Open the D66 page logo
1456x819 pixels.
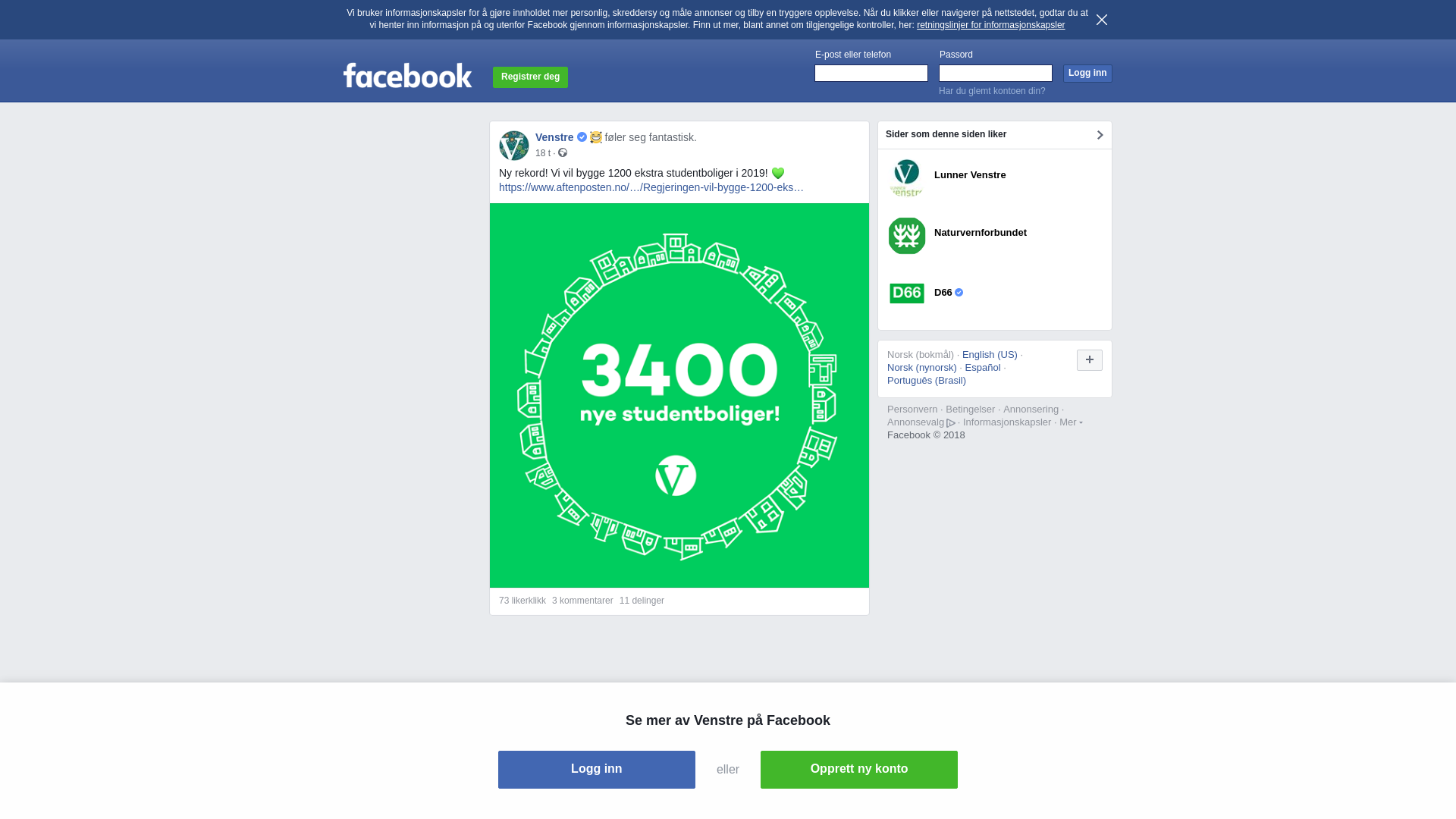[907, 293]
